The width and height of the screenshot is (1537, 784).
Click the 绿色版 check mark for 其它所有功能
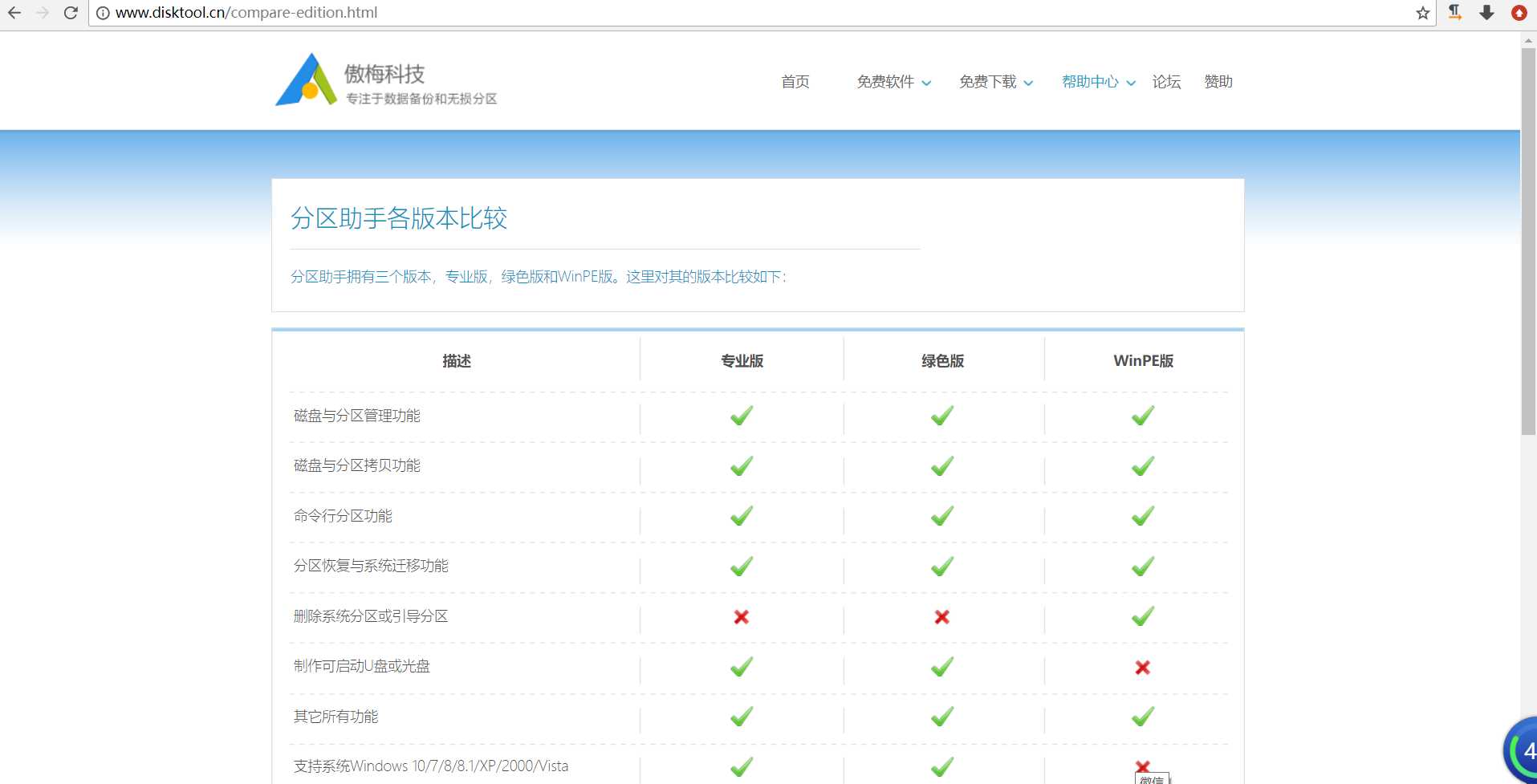(x=942, y=717)
